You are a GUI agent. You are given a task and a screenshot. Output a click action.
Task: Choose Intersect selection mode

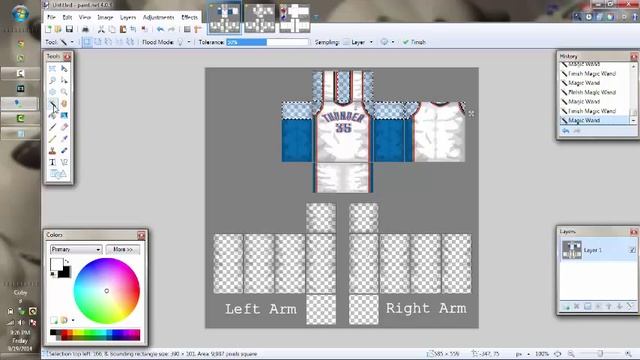119,42
